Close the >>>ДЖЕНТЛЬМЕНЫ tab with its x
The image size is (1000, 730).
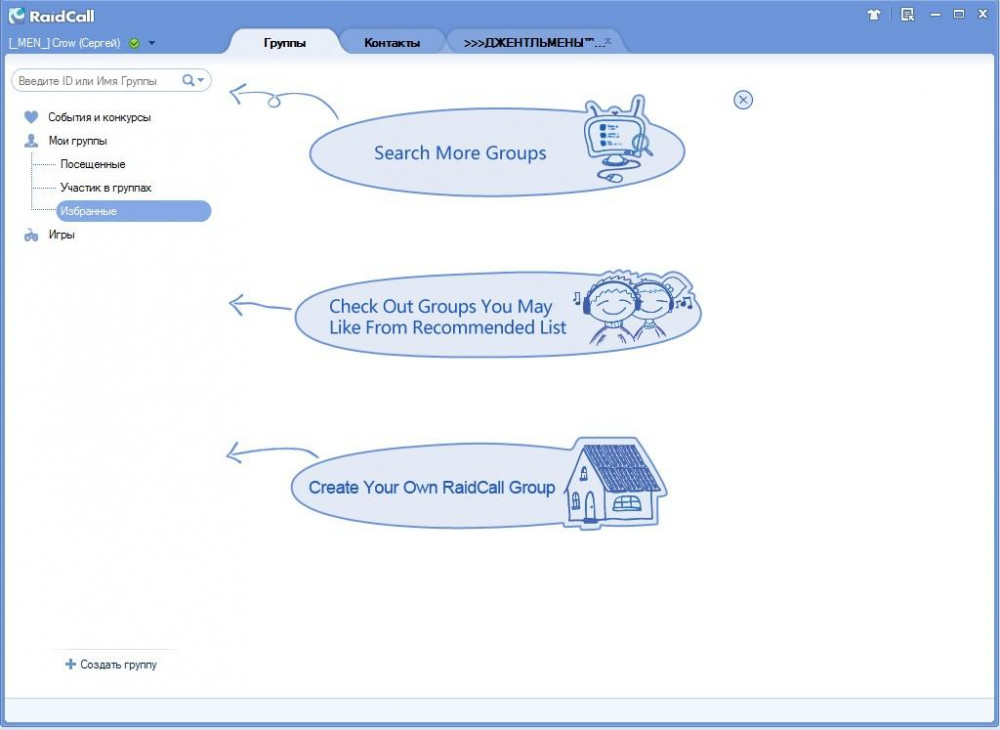click(608, 41)
